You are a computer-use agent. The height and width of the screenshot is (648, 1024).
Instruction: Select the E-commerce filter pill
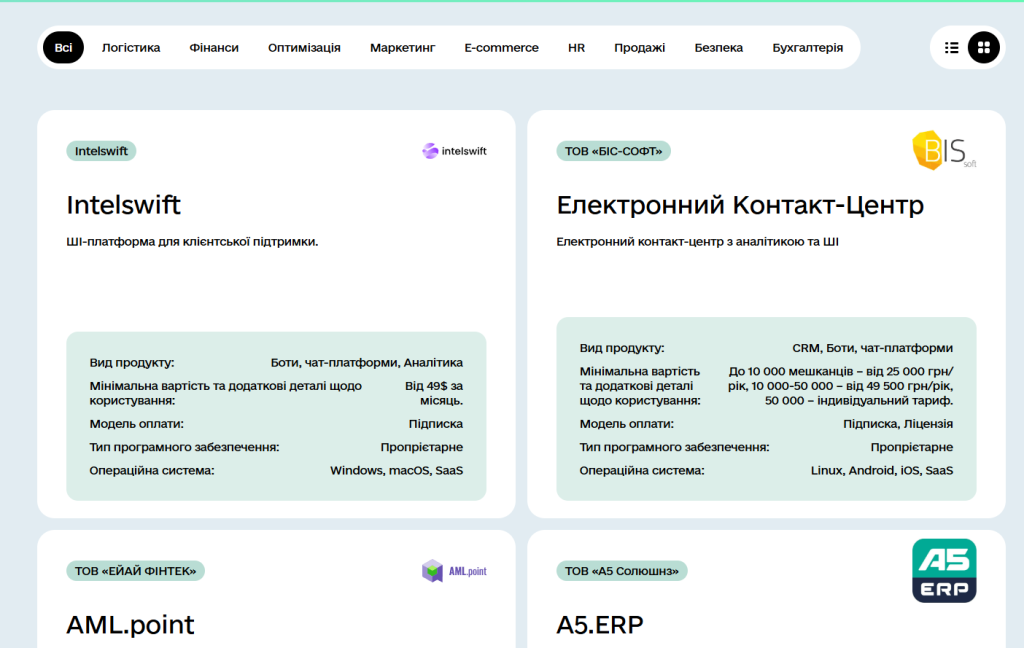tap(501, 47)
